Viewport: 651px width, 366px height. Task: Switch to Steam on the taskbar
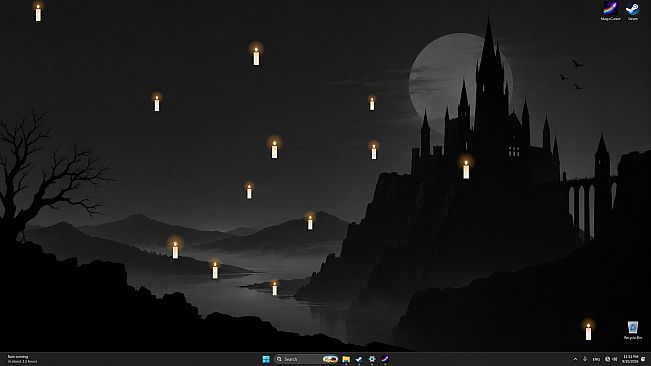point(359,359)
